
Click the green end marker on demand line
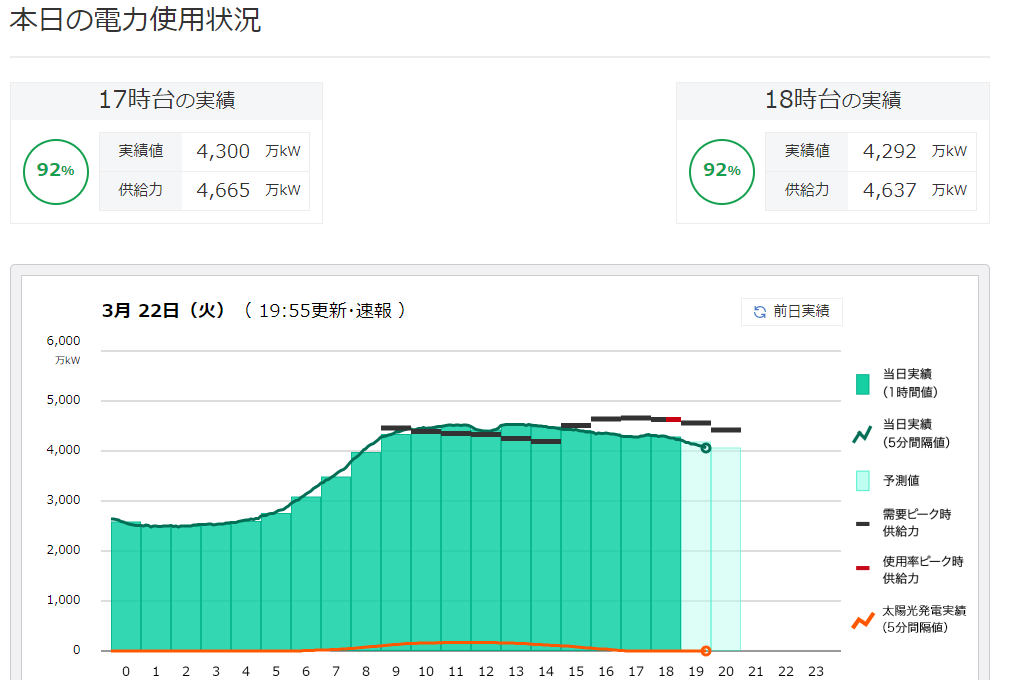(706, 448)
